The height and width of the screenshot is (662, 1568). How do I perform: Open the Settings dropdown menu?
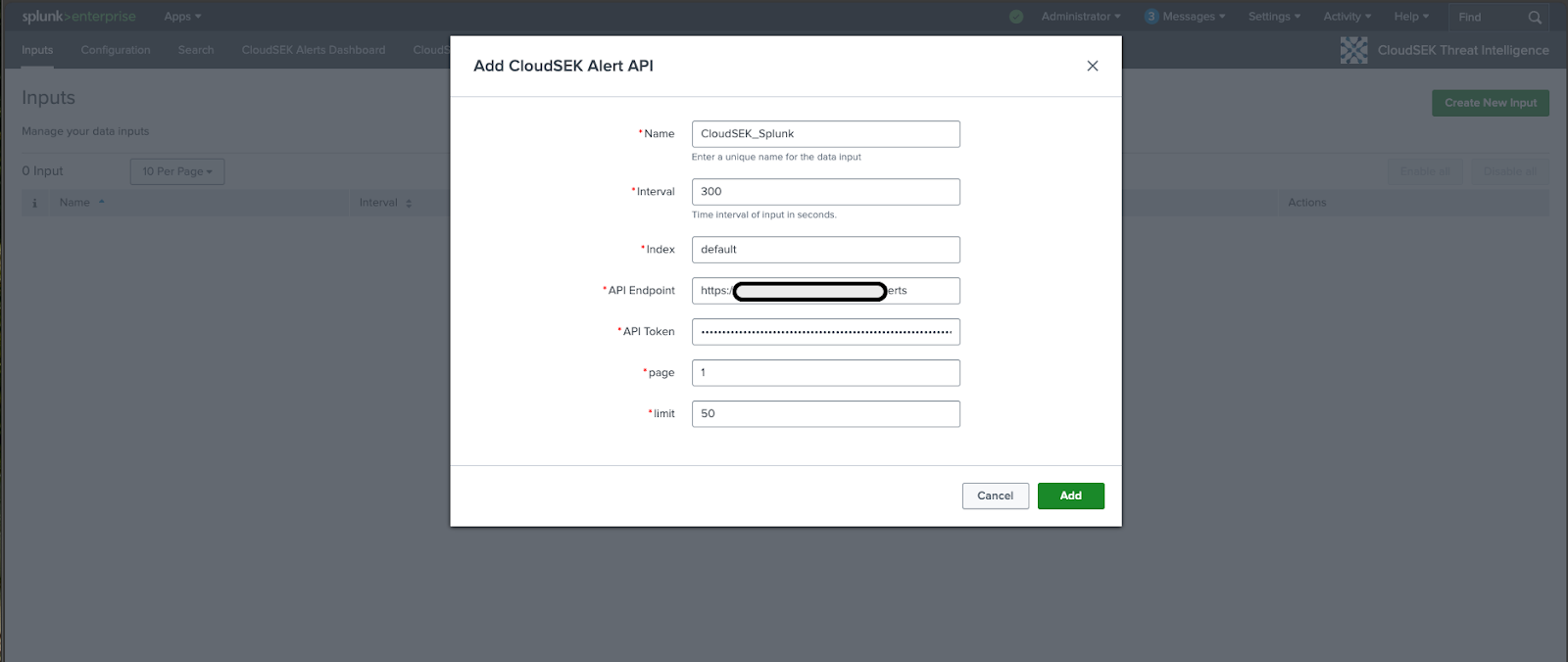1274,17
